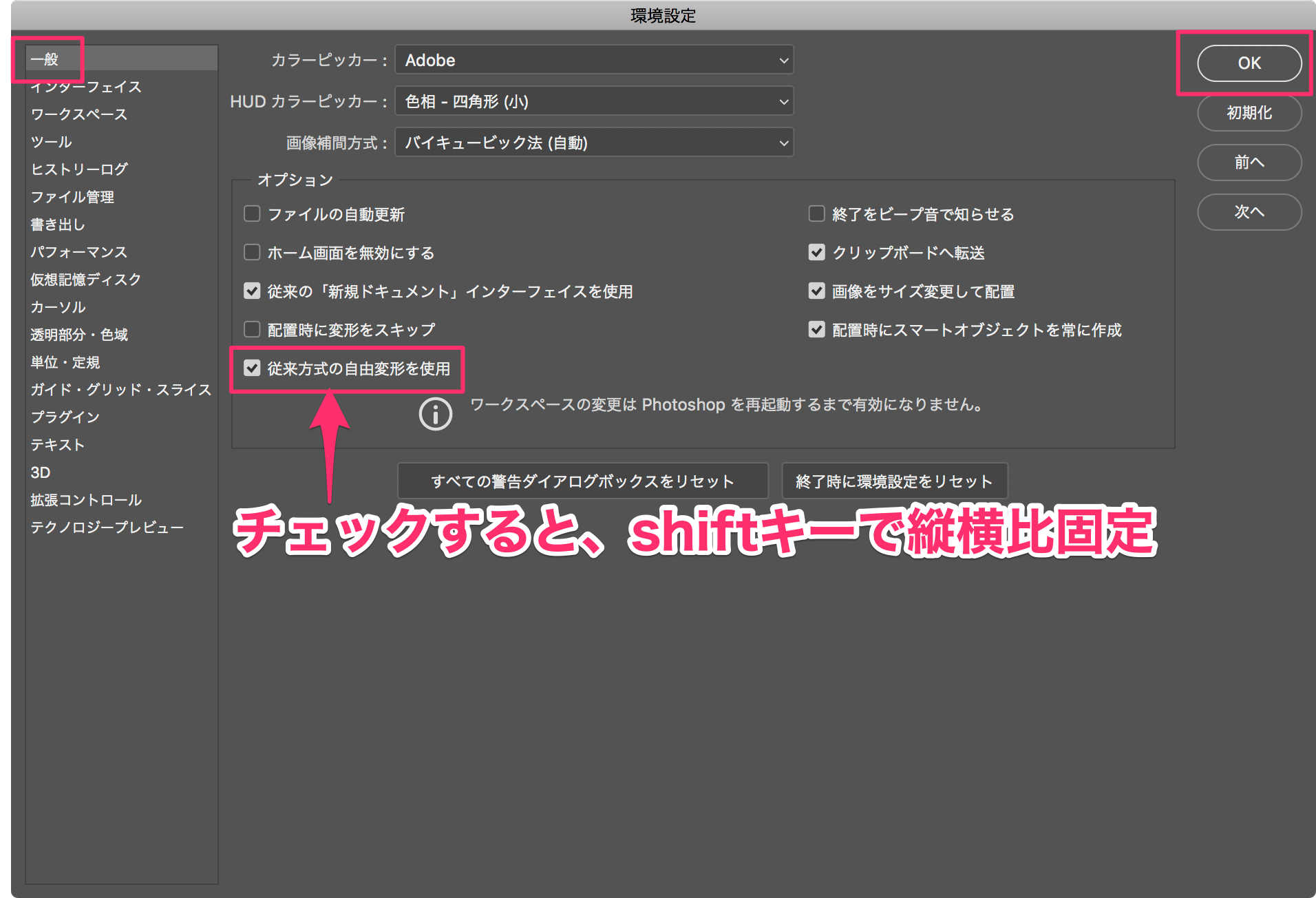Open the カラーピッカー Adobe dropdown
Viewport: 1316px width, 898px height.
[594, 60]
